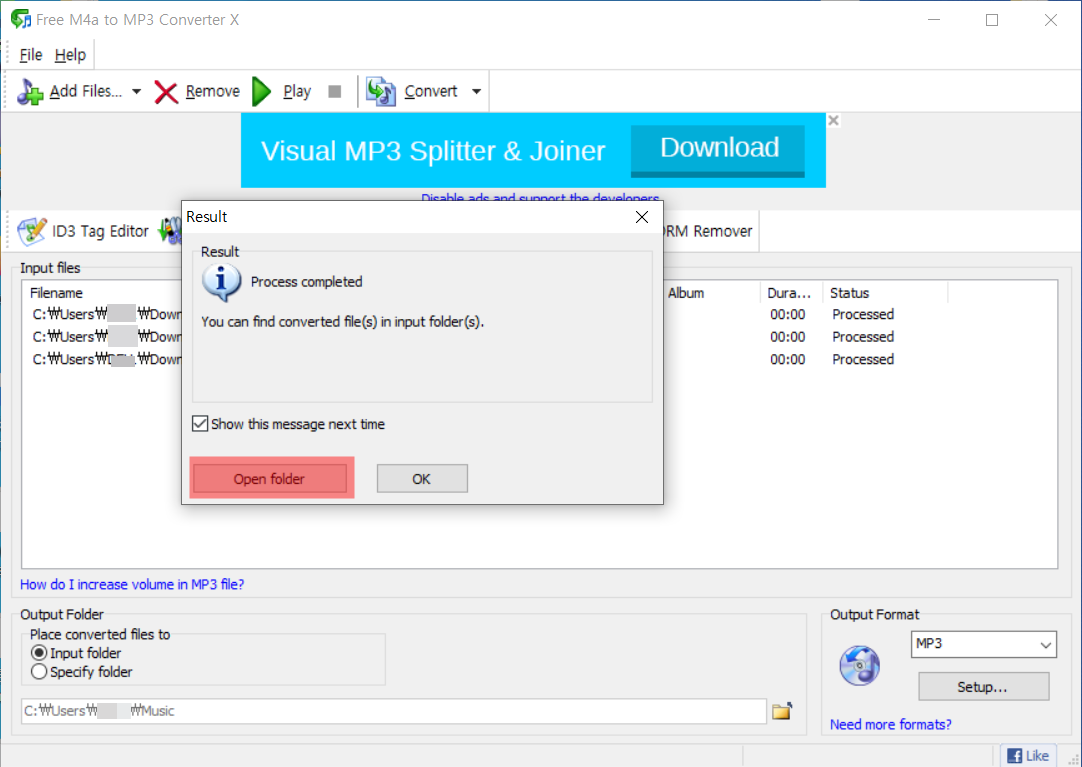Click the Facebook Like button
Image resolution: width=1082 pixels, height=767 pixels.
click(1027, 756)
